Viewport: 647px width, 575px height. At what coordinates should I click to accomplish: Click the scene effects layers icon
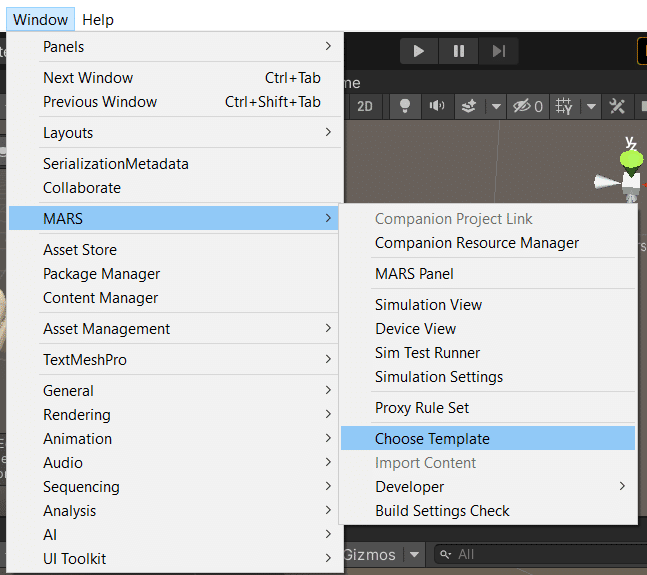point(470,106)
